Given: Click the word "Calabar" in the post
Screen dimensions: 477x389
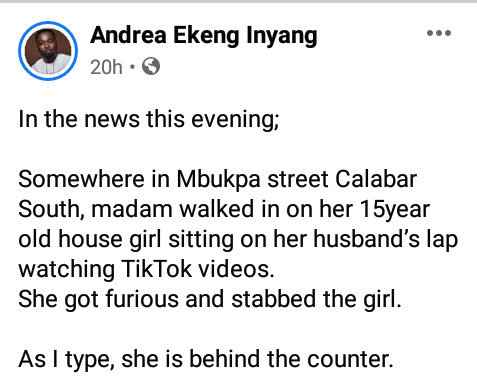Looking at the screenshot, I should tap(376, 179).
